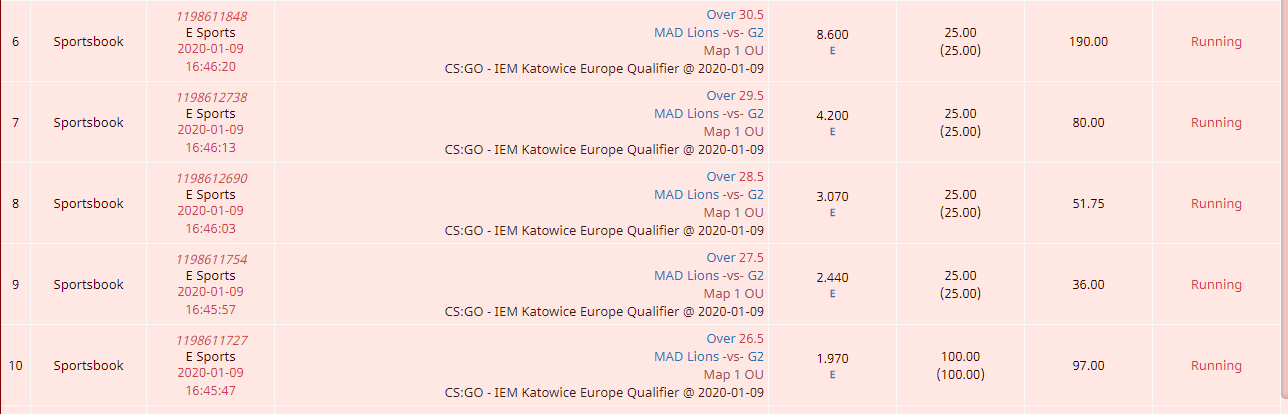1288x414 pixels.
Task: Open bet ID 1198611727
Action: [211, 340]
